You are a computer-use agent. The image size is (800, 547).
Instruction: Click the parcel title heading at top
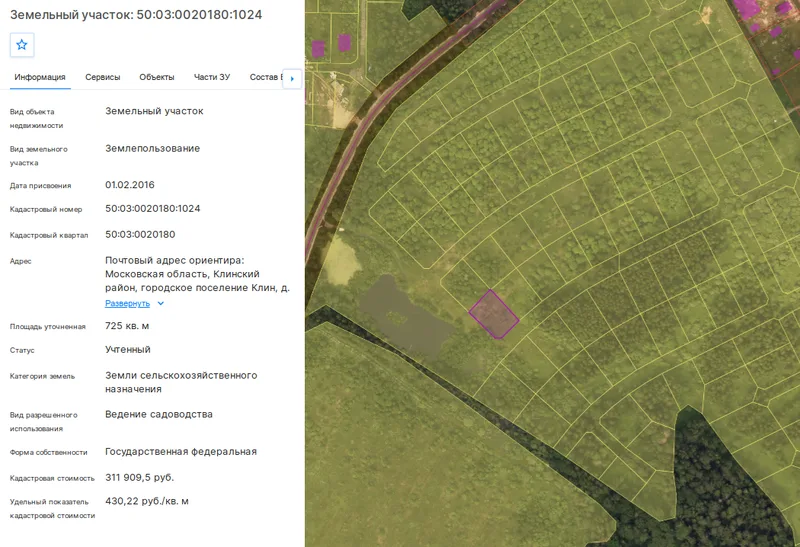pyautogui.click(x=136, y=14)
